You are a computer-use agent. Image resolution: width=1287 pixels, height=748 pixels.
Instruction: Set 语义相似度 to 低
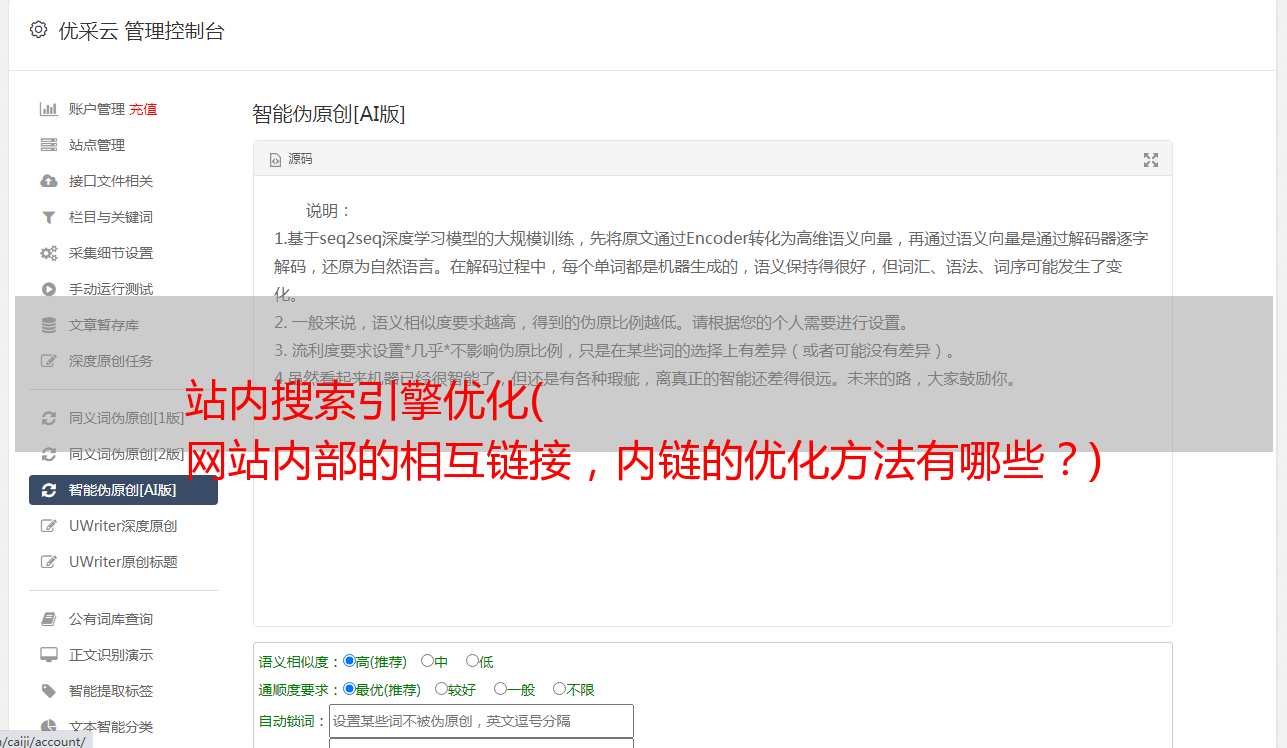click(x=473, y=661)
